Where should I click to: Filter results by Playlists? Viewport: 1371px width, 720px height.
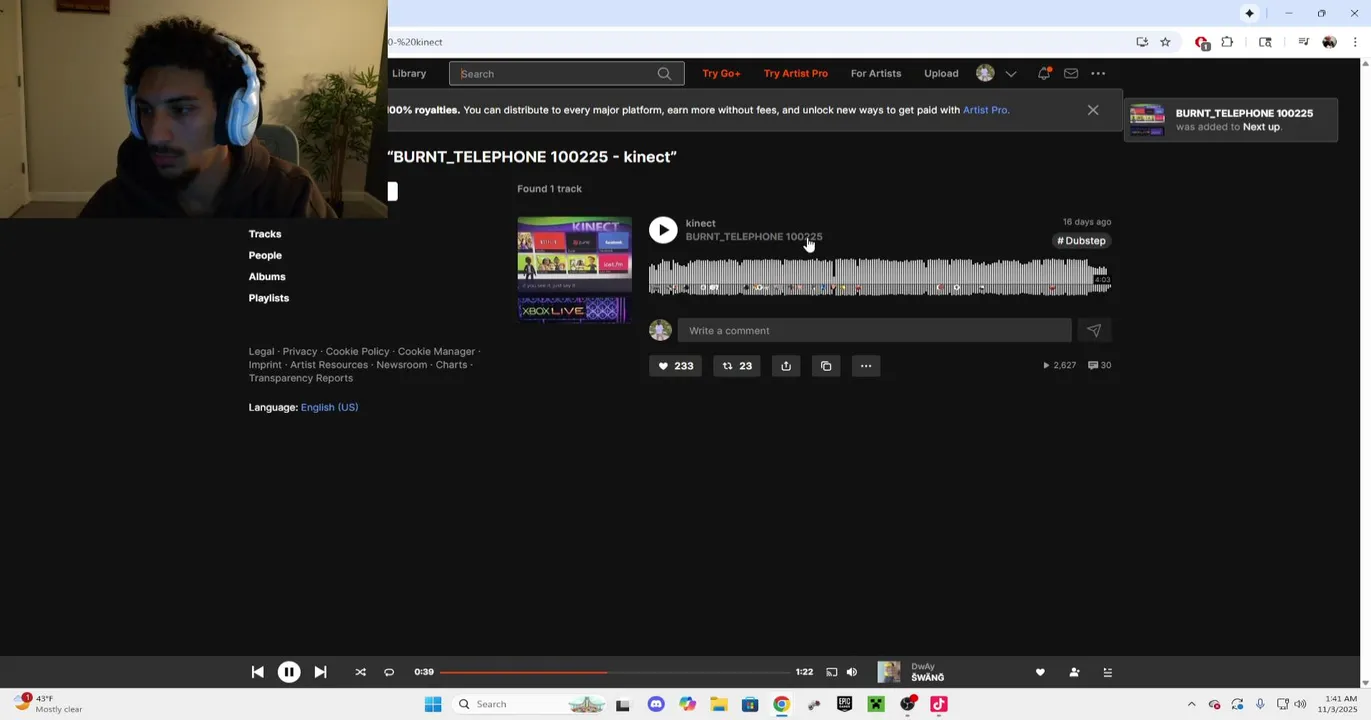[268, 298]
